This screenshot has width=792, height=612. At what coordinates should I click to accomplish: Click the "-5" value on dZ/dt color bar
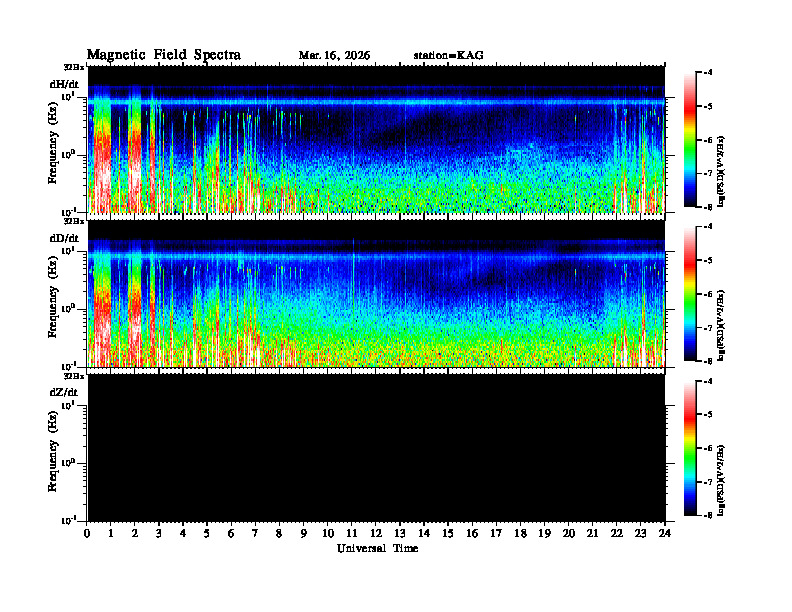tap(708, 415)
